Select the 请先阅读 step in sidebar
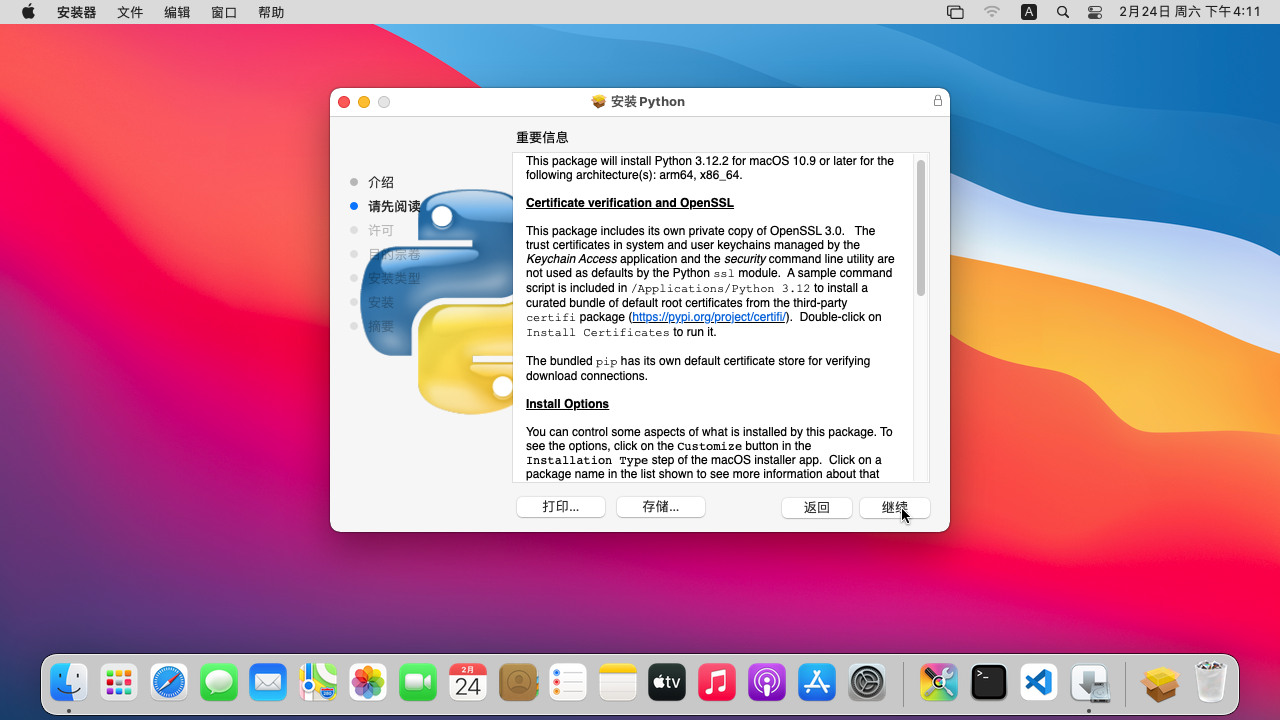Screen dimensions: 1280x720 pos(394,206)
